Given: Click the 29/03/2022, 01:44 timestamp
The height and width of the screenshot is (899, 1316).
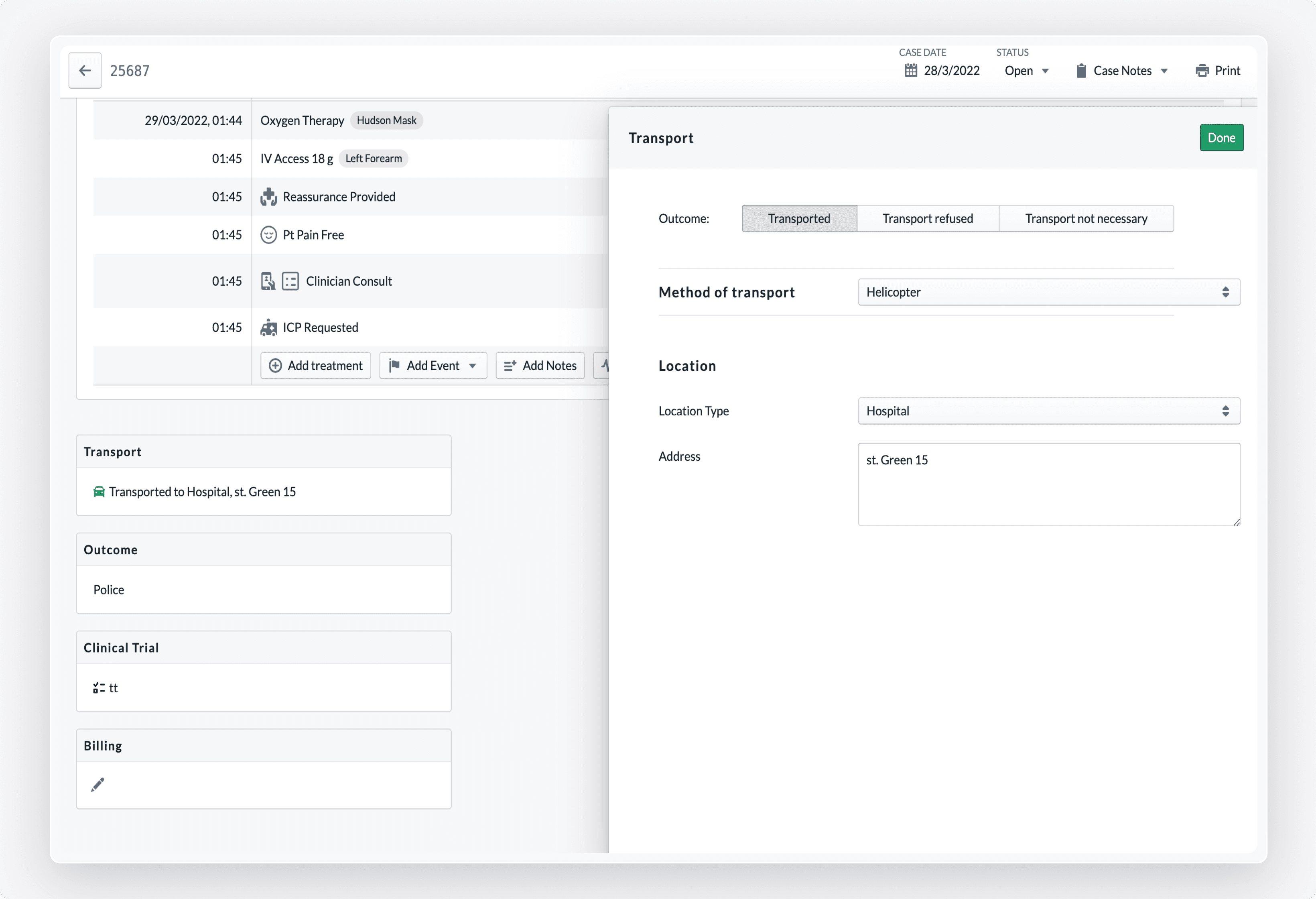Looking at the screenshot, I should [x=193, y=121].
